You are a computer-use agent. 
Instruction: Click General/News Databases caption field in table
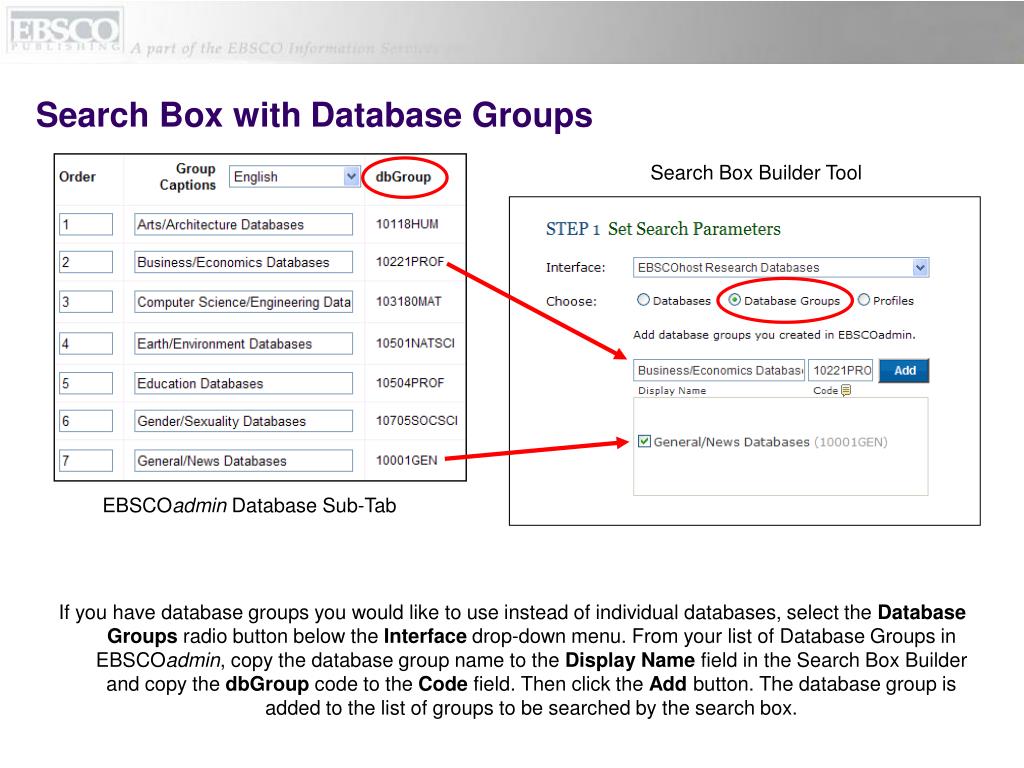point(243,460)
